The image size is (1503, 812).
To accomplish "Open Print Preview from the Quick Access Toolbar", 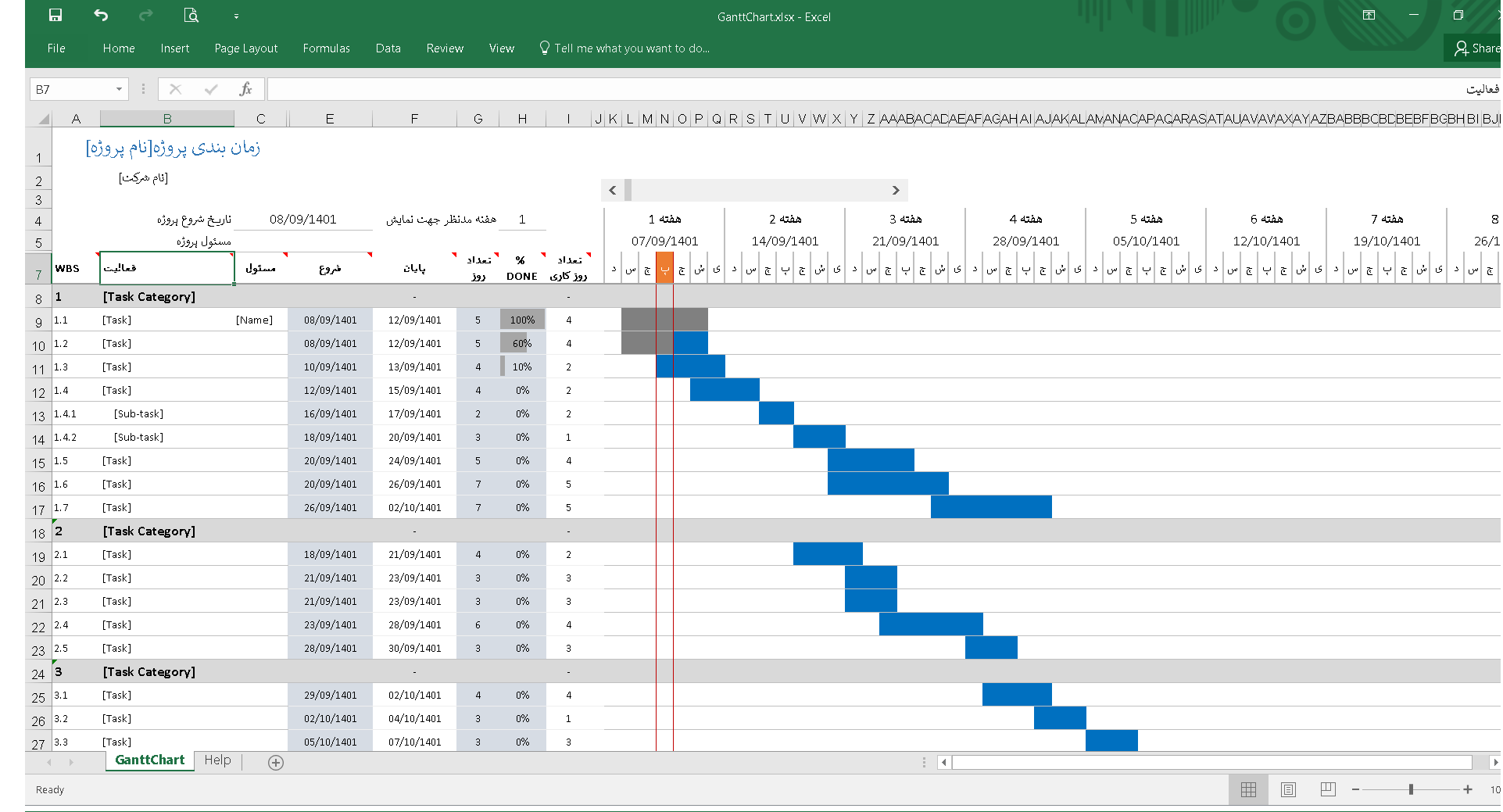I will click(x=191, y=15).
